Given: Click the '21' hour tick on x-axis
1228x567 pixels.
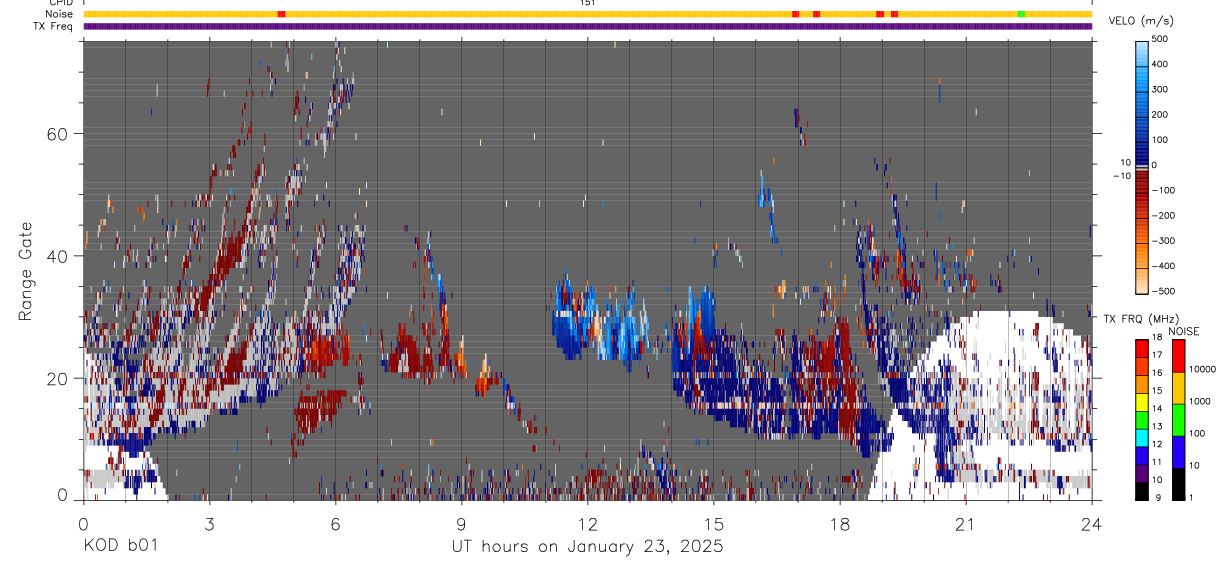Looking at the screenshot, I should tap(965, 523).
